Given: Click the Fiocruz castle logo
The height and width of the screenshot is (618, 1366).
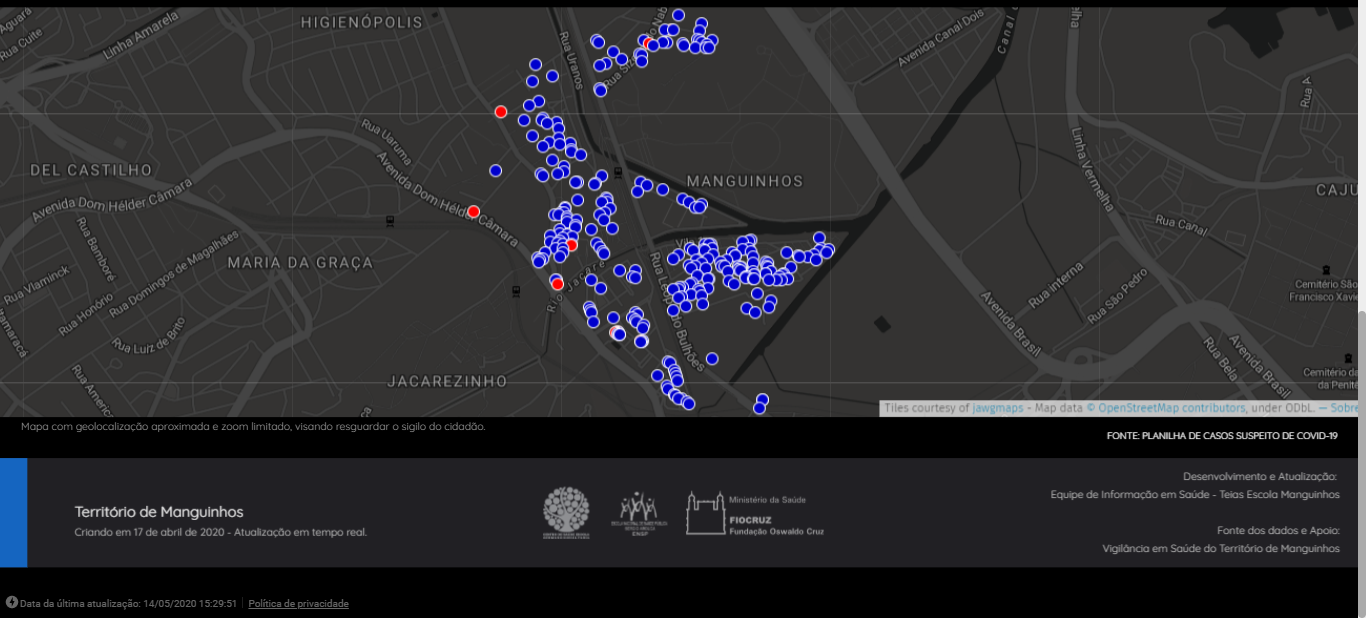Looking at the screenshot, I should click(x=704, y=513).
